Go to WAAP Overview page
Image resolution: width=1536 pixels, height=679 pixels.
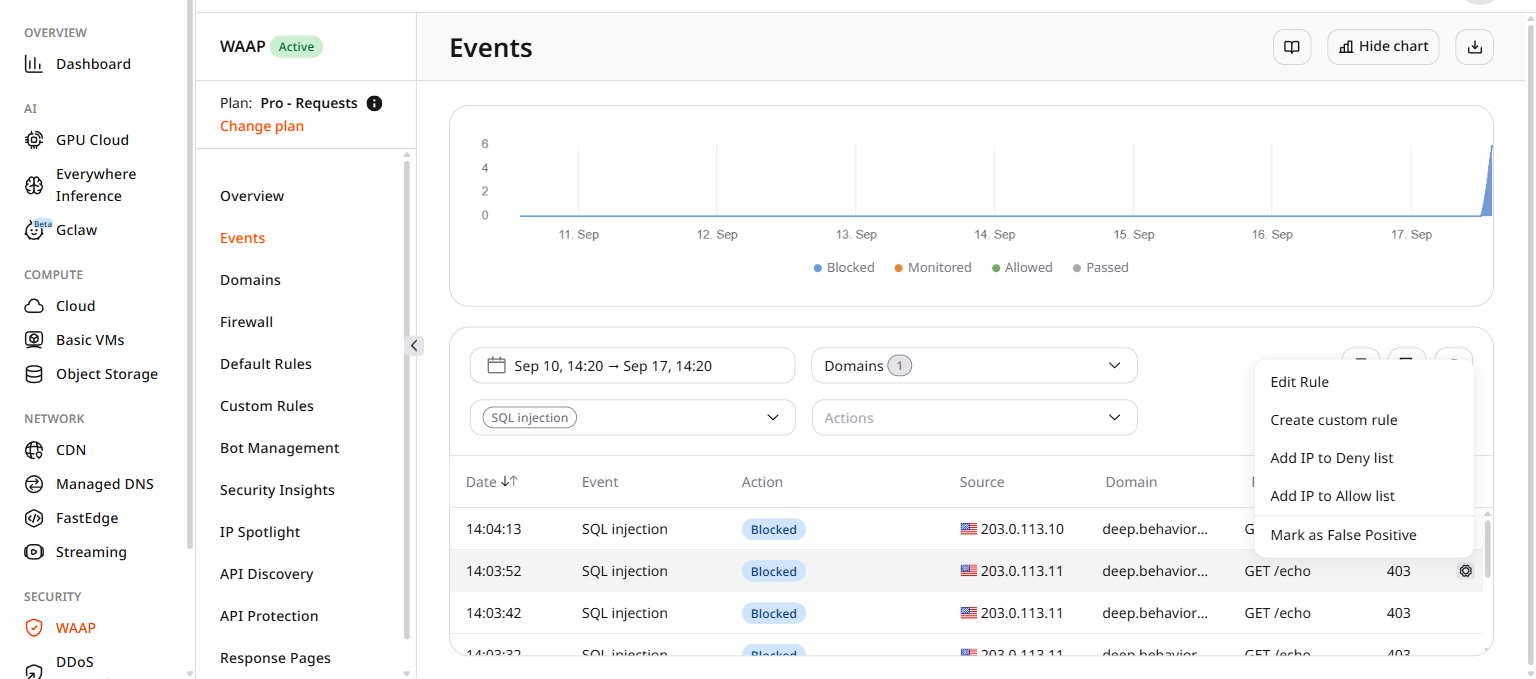252,196
